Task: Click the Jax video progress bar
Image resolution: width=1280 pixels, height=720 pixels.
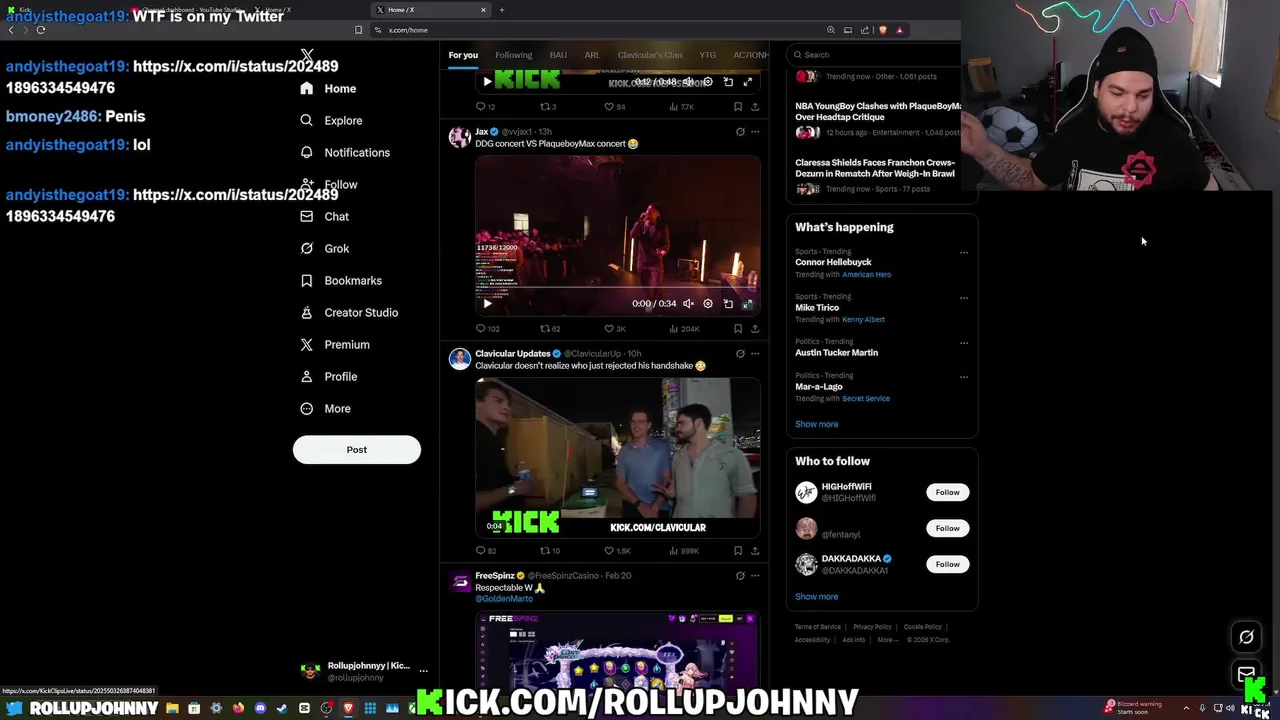Action: click(x=618, y=289)
